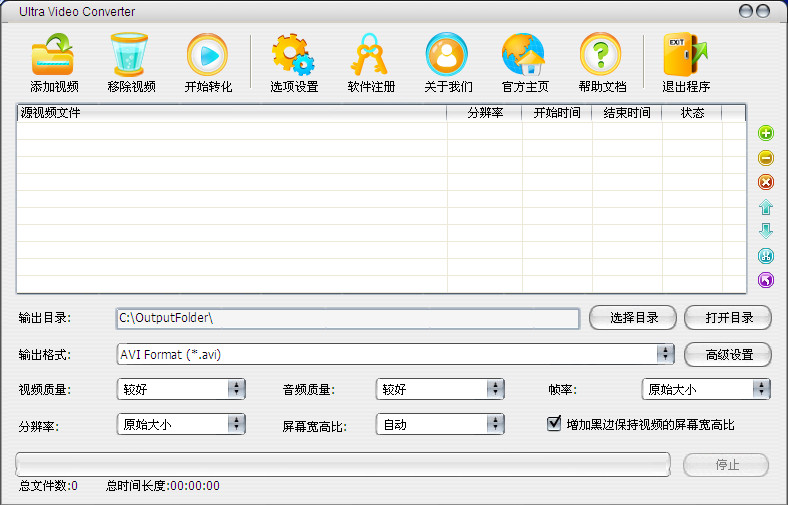
Task: Click 结束时间 column header
Action: point(627,113)
